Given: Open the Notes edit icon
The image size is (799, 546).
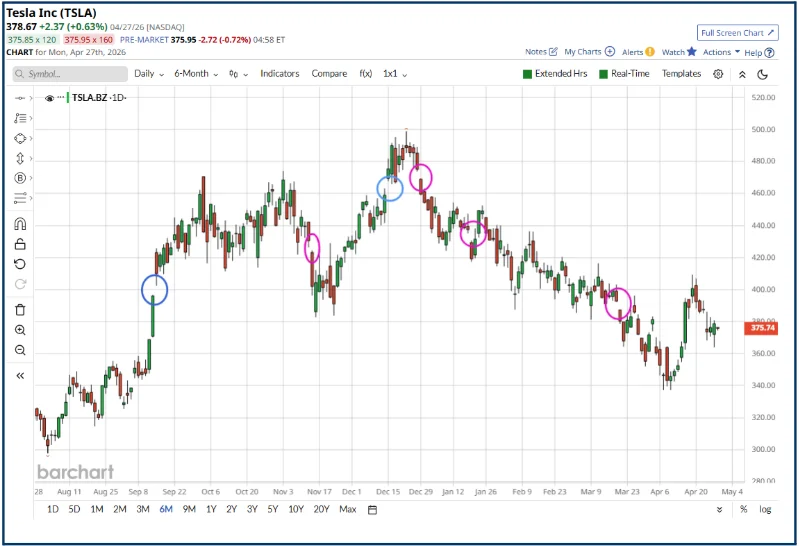Looking at the screenshot, I should pyautogui.click(x=553, y=51).
